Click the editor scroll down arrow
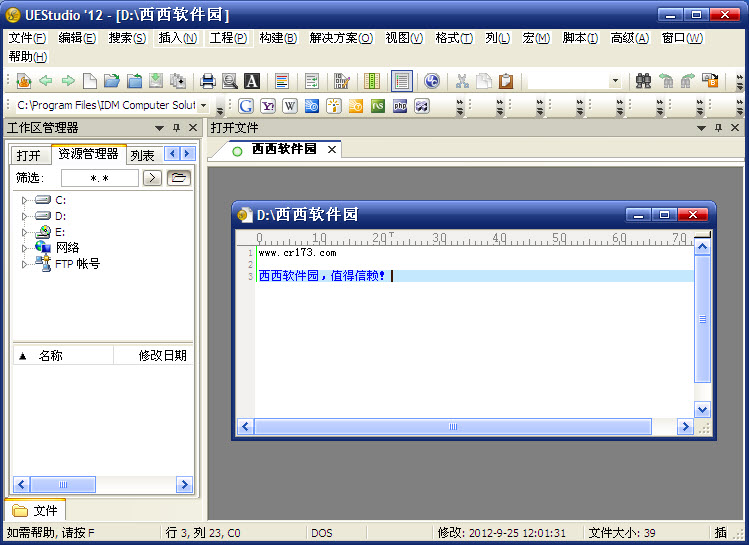Image resolution: width=749 pixels, height=545 pixels. point(702,409)
